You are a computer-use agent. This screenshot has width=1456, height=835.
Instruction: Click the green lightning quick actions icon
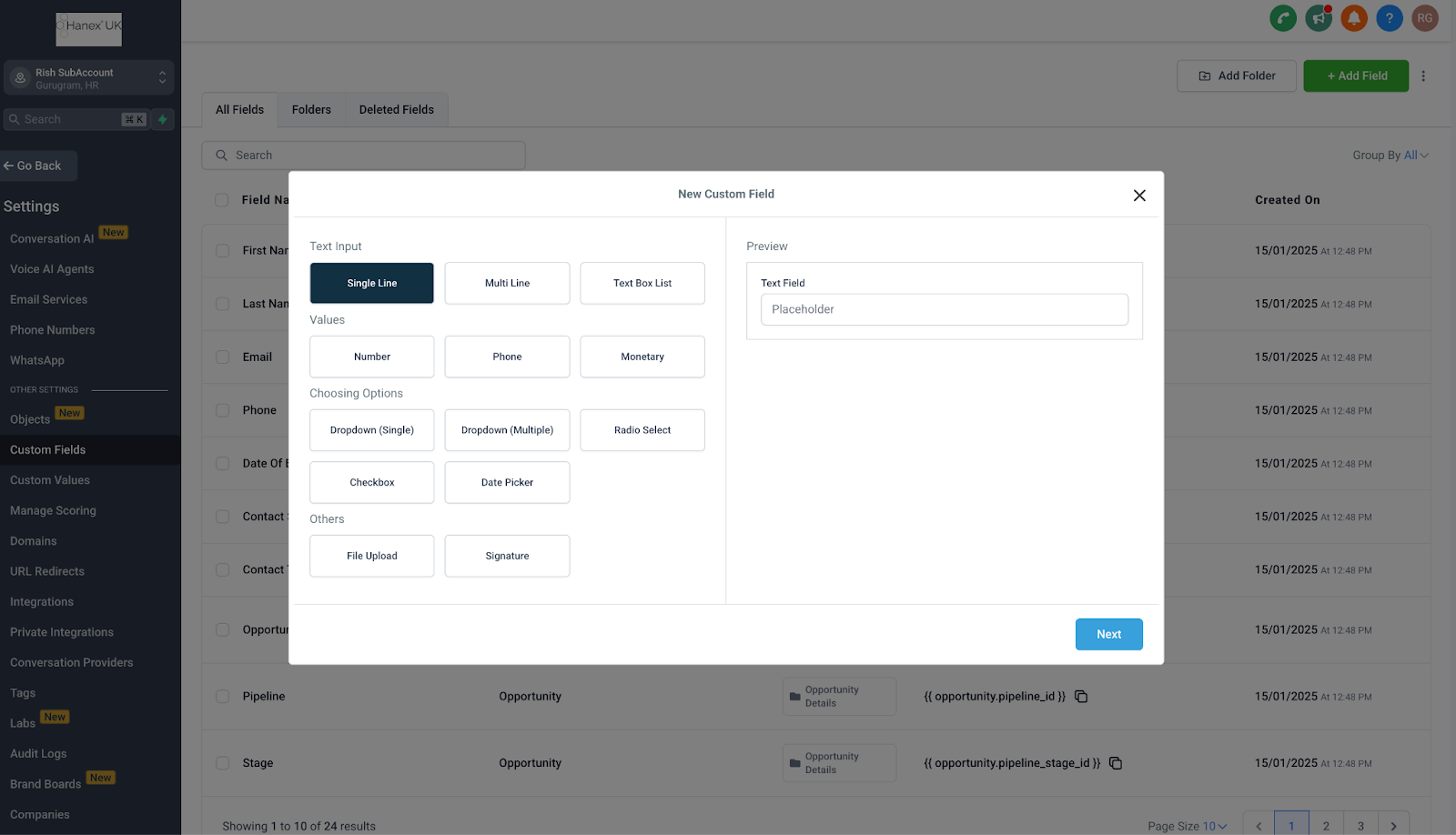click(x=163, y=119)
